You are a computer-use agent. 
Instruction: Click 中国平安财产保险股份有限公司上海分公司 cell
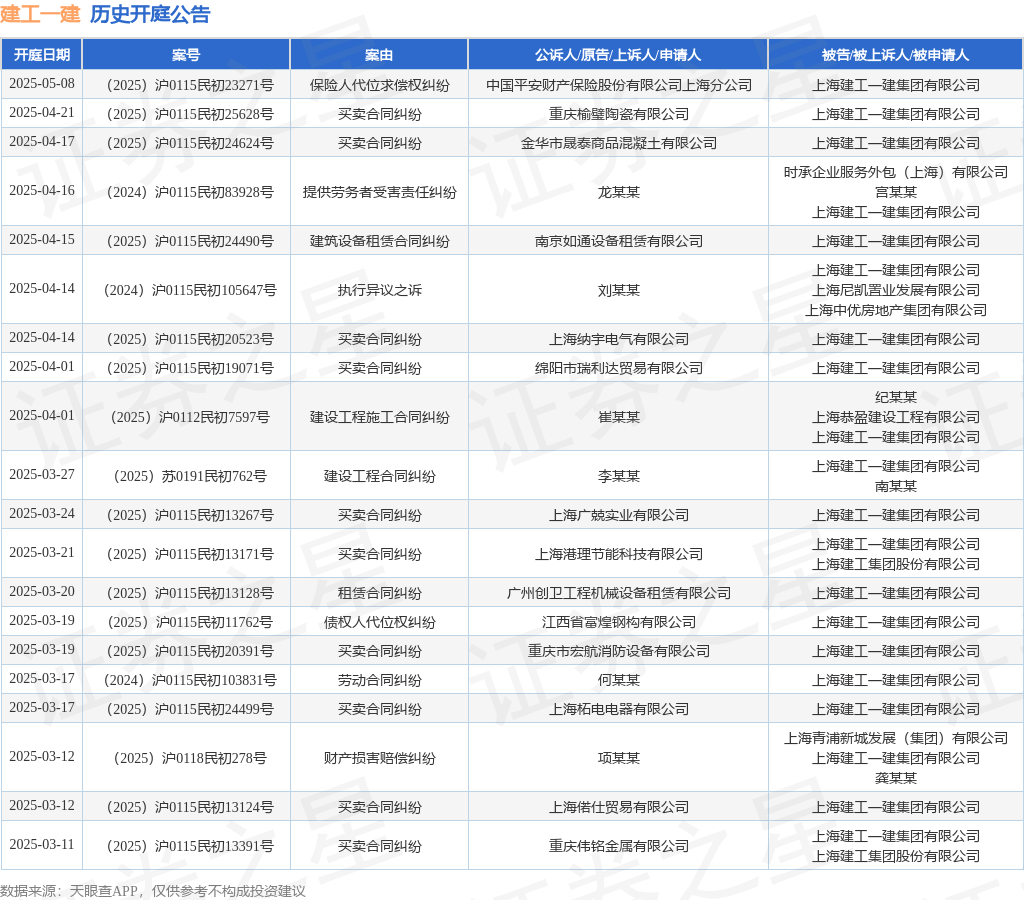(x=618, y=85)
